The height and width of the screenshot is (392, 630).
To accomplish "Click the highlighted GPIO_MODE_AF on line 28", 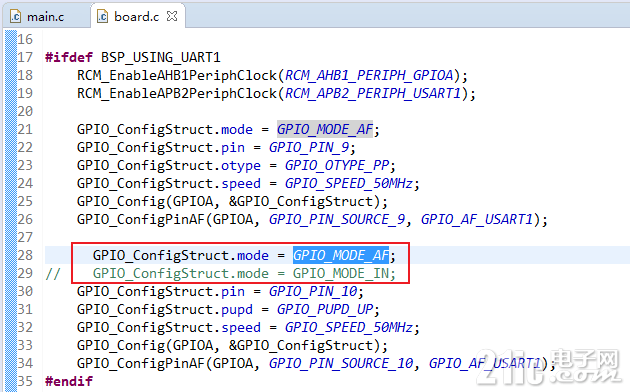I will click(x=341, y=255).
